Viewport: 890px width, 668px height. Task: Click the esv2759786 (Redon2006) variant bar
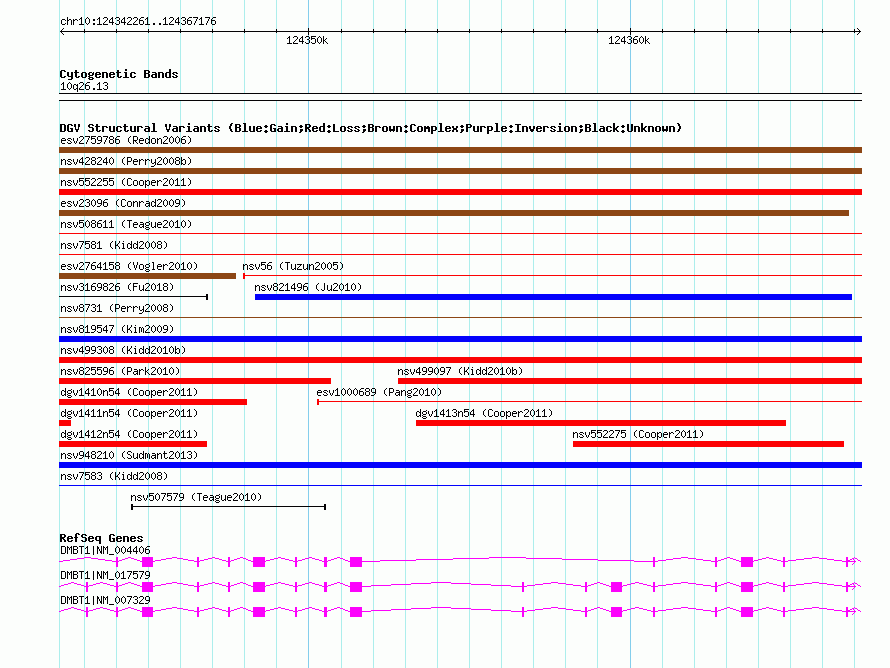460,150
